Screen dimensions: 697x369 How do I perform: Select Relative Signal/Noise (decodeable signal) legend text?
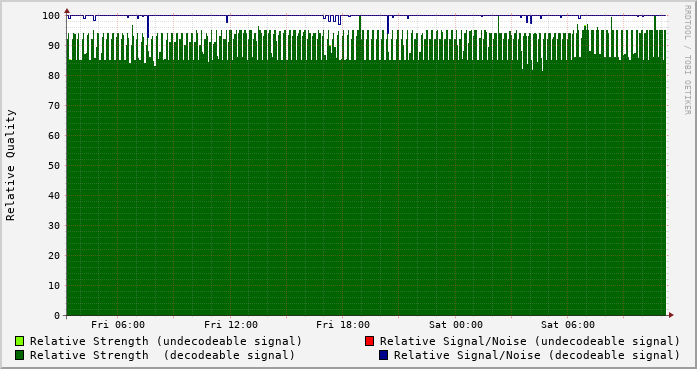click(537, 355)
